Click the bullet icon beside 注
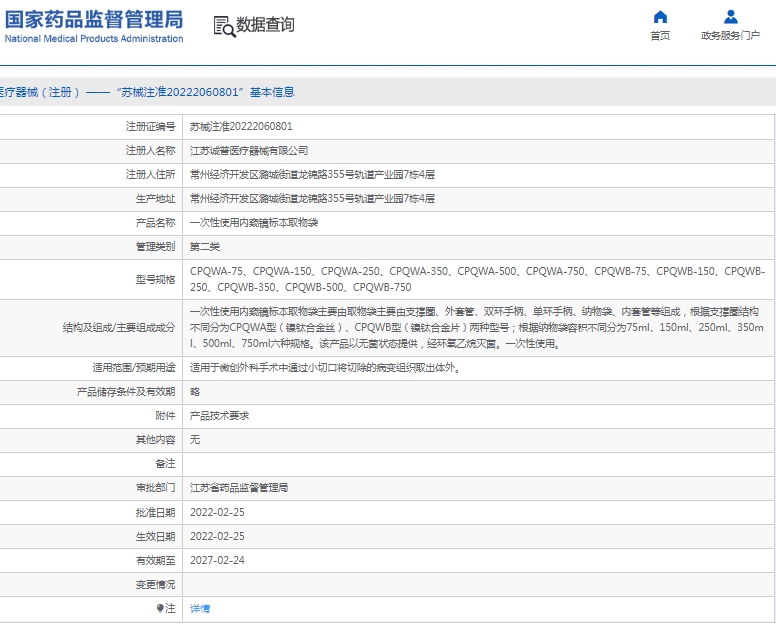Image resolution: width=776 pixels, height=630 pixels. [160, 608]
